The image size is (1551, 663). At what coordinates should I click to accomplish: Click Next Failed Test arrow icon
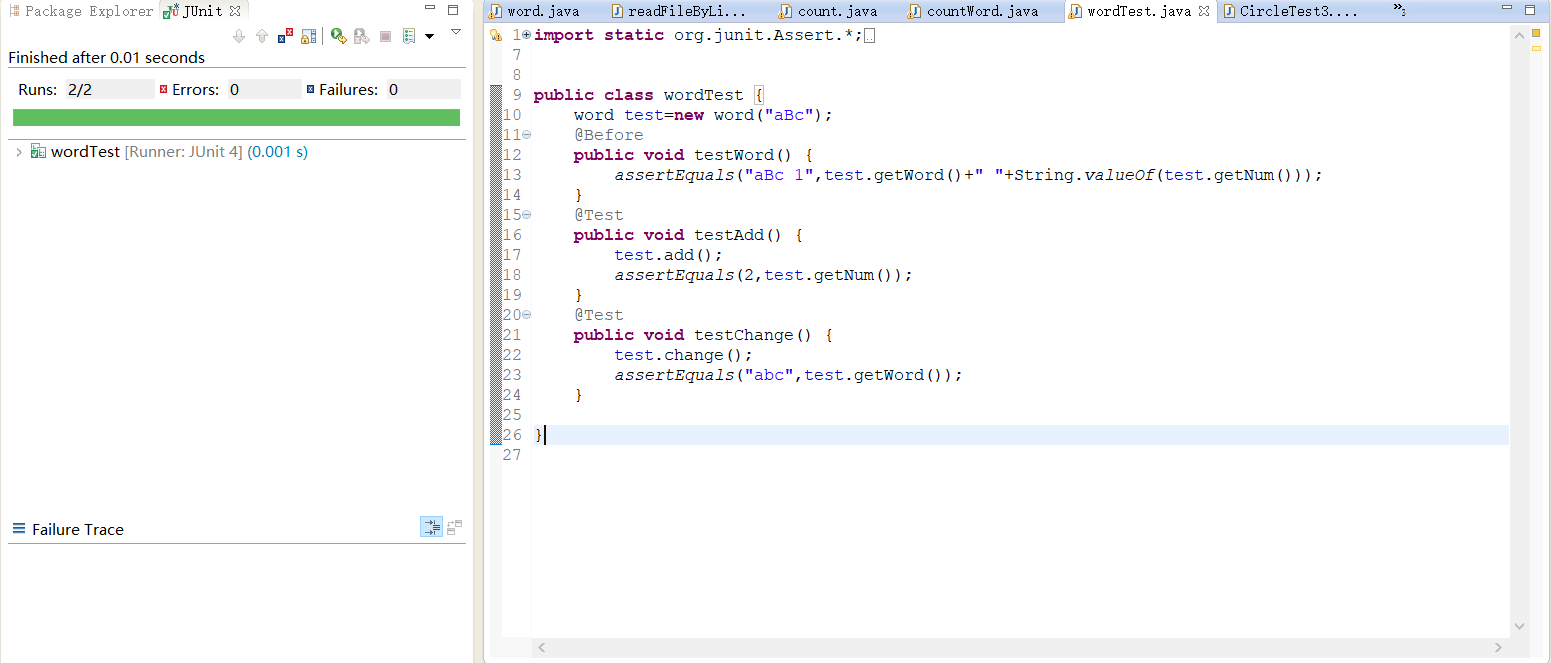pos(239,36)
